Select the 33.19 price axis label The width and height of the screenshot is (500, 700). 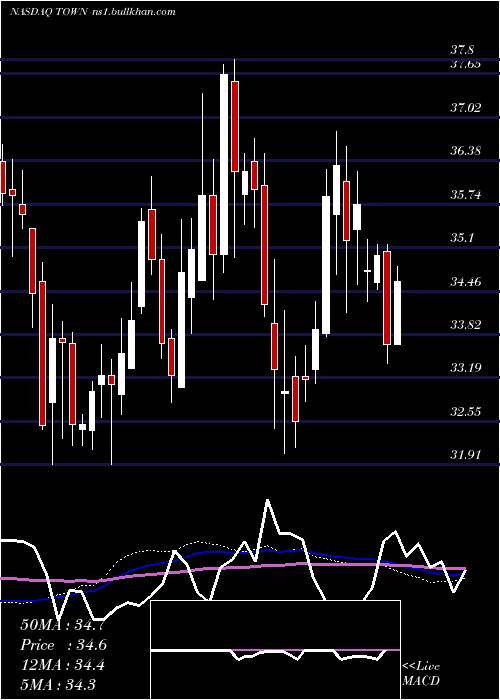click(466, 368)
